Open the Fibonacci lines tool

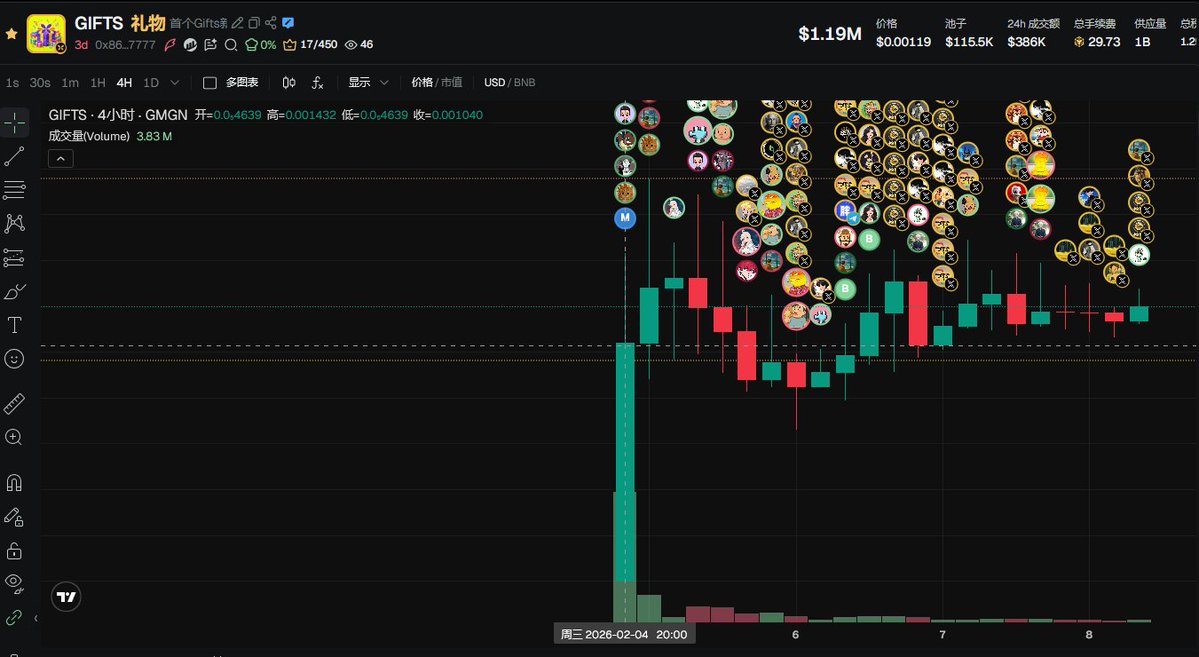[15, 190]
